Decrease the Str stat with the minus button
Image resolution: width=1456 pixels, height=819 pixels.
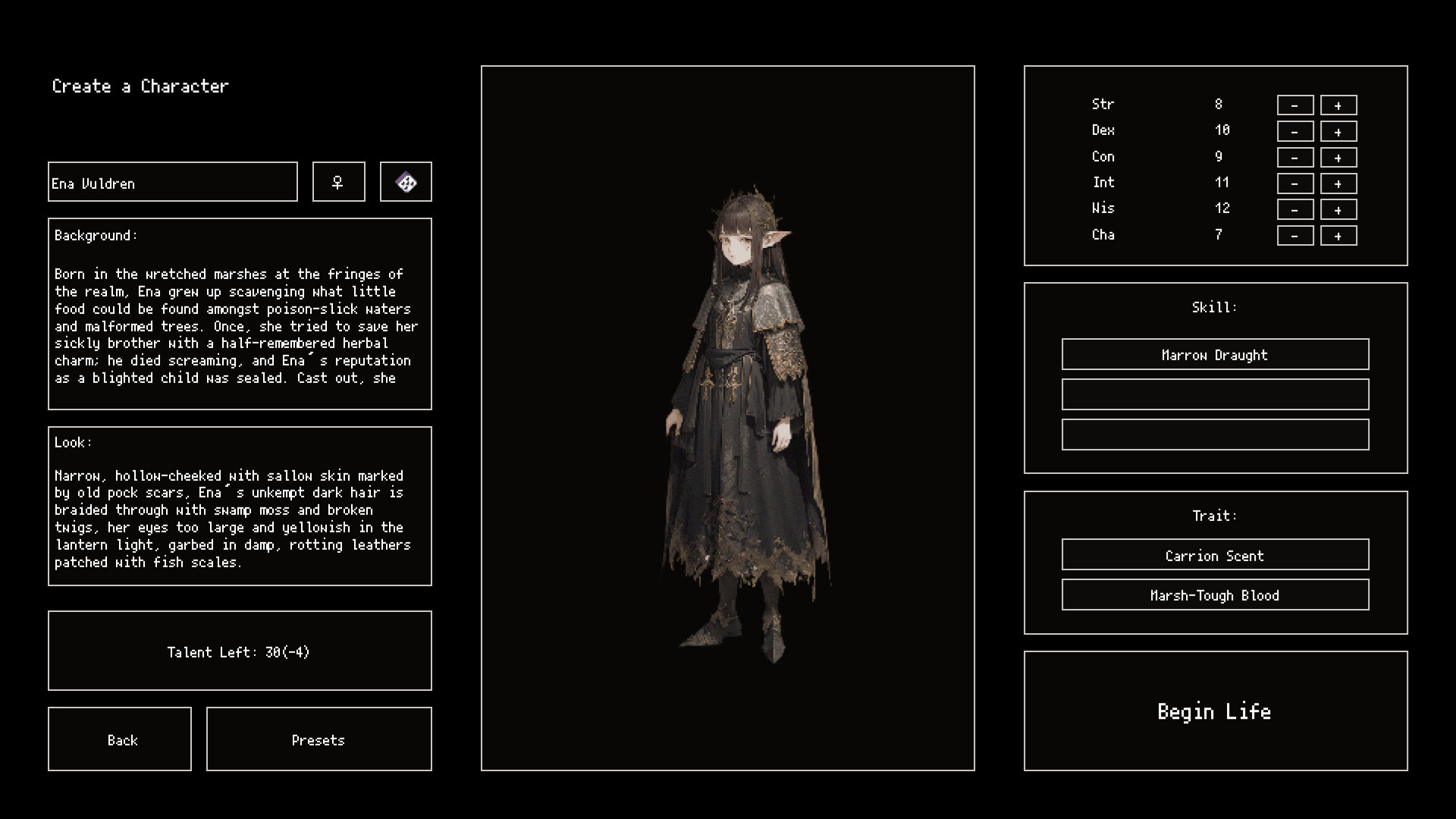pos(1294,105)
